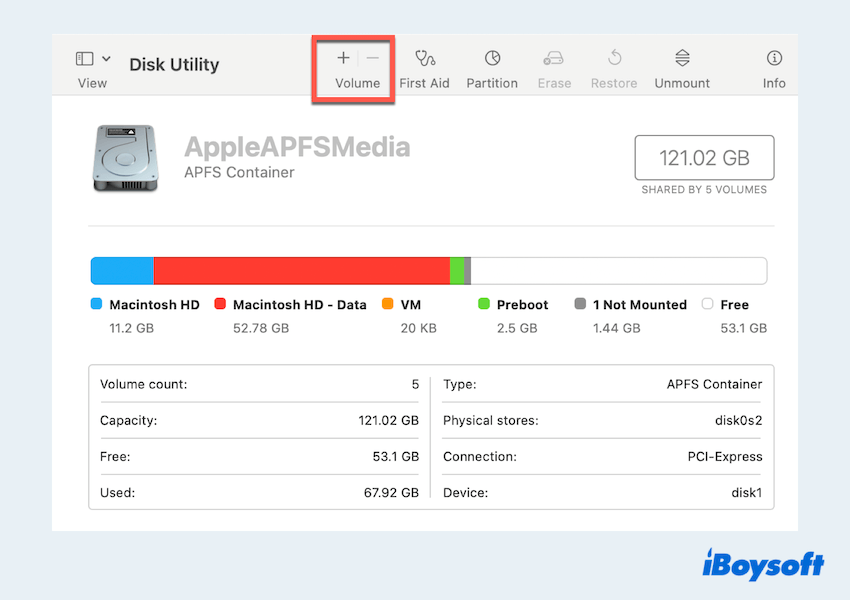Image resolution: width=850 pixels, height=600 pixels.
Task: Open the Partition pie icon
Action: click(492, 58)
